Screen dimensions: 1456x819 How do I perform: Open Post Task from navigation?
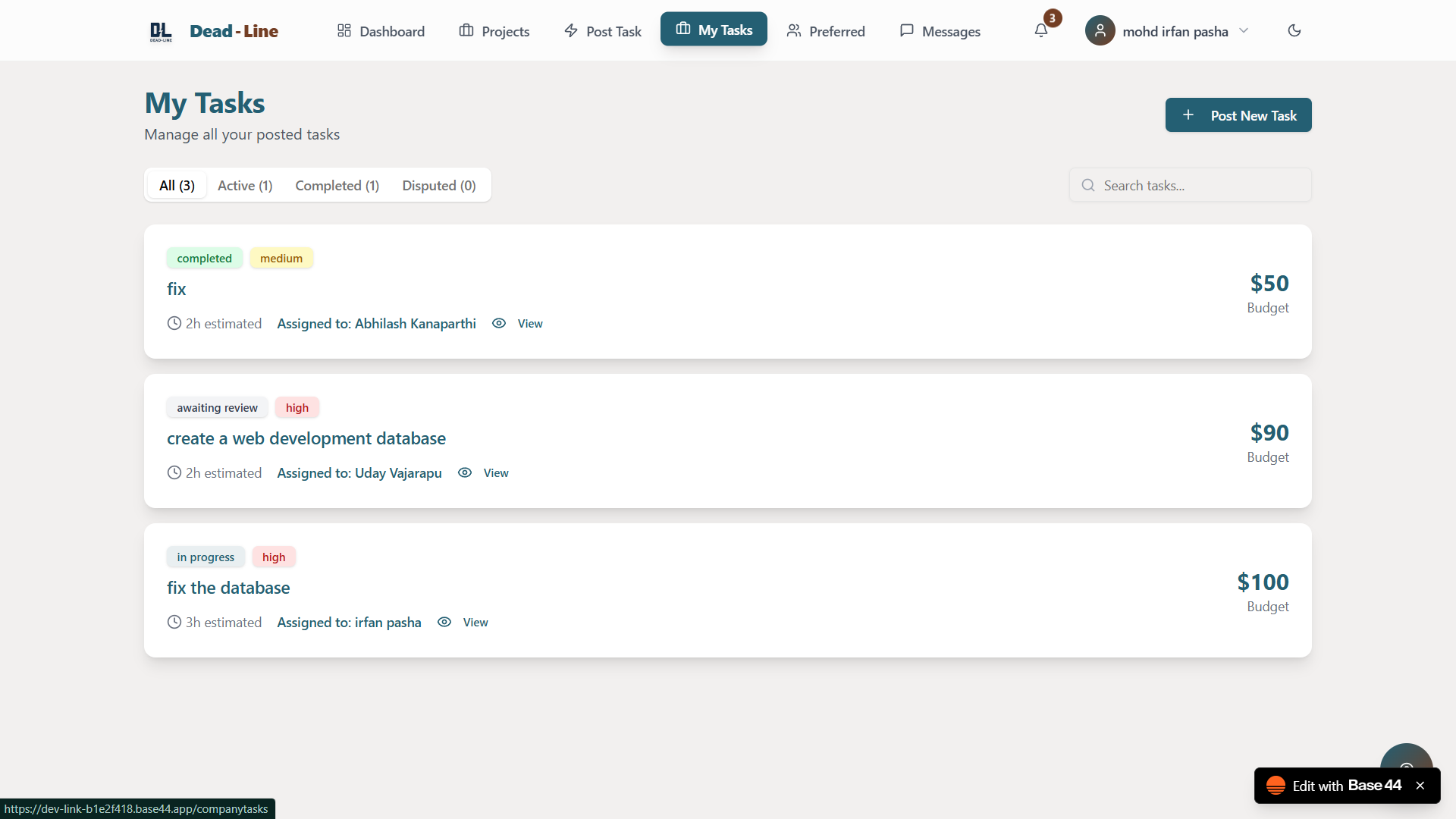click(603, 31)
